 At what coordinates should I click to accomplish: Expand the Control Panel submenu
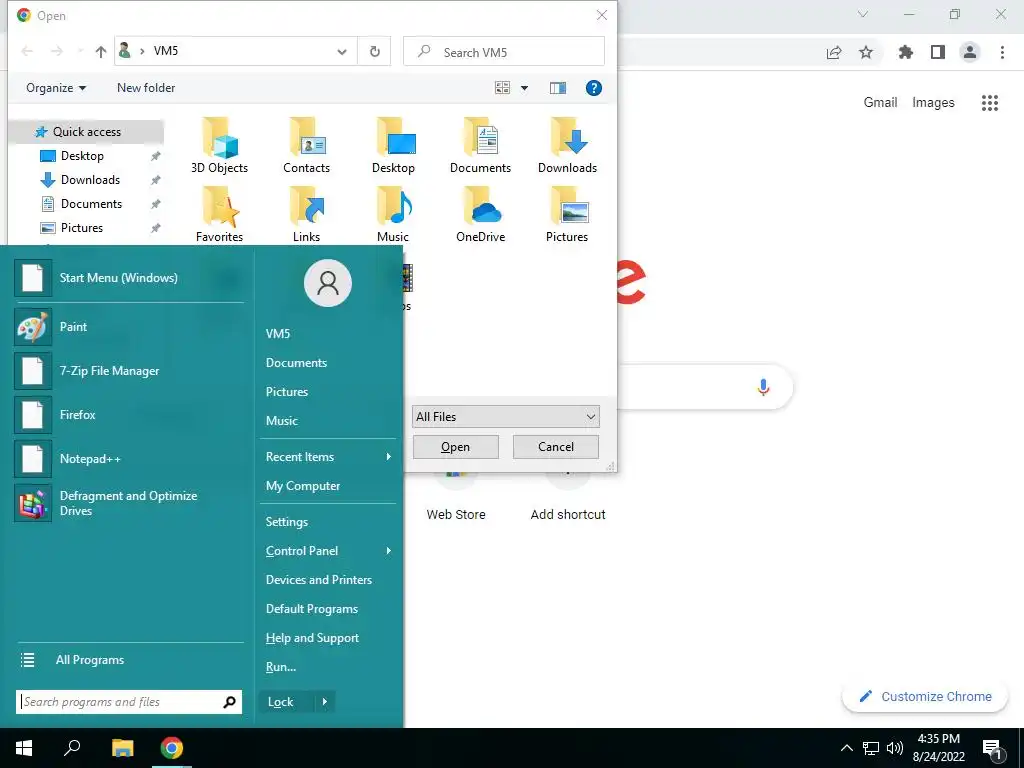pyautogui.click(x=389, y=551)
